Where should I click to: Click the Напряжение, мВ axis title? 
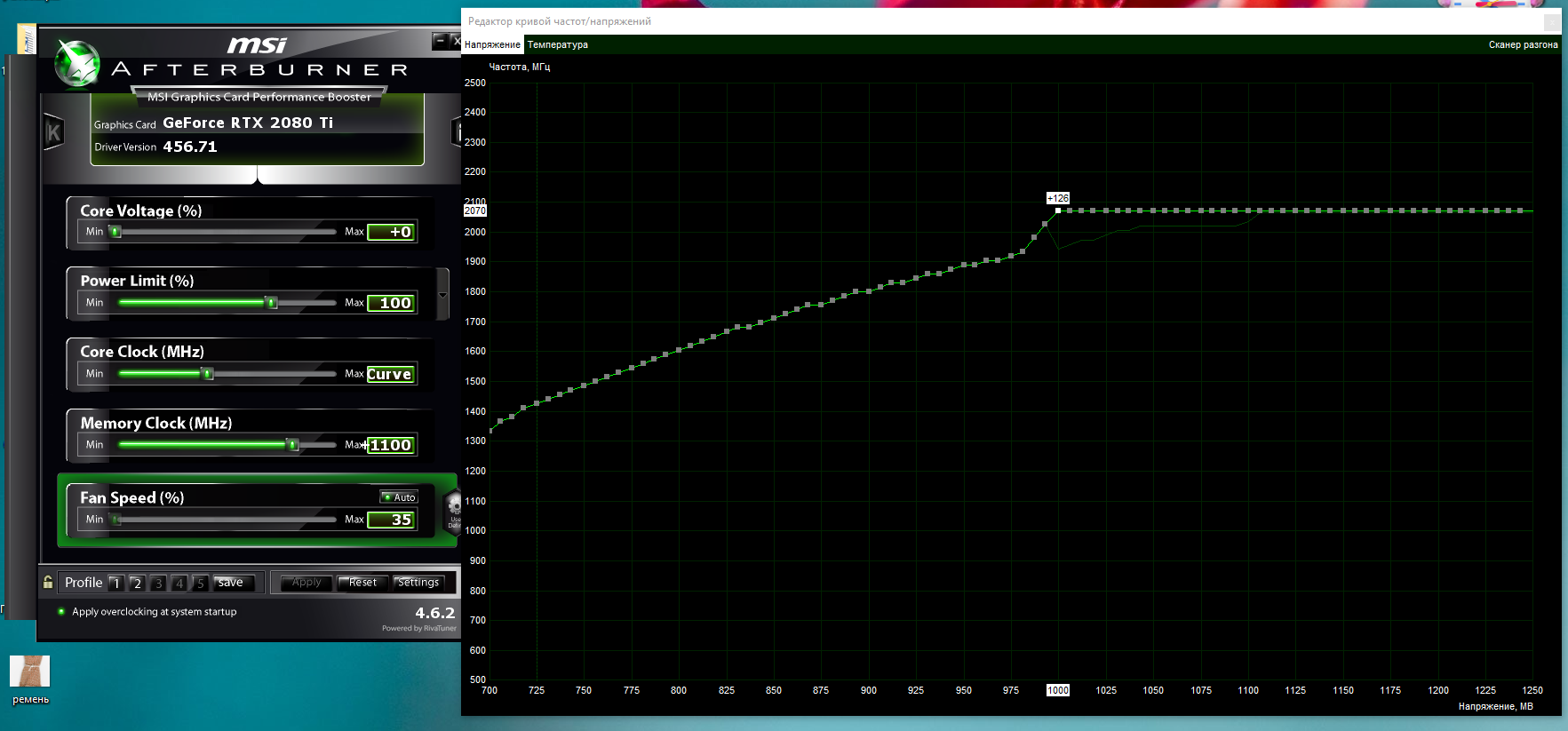click(1495, 707)
